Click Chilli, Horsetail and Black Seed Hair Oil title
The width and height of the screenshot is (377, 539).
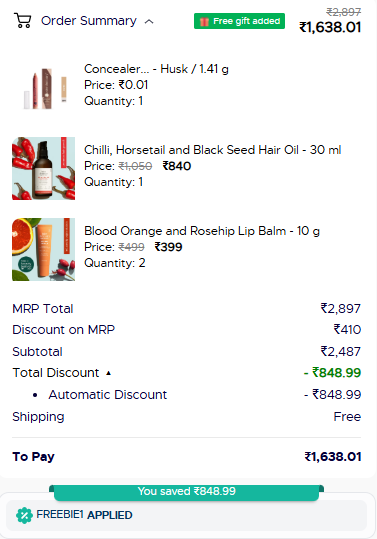(213, 150)
